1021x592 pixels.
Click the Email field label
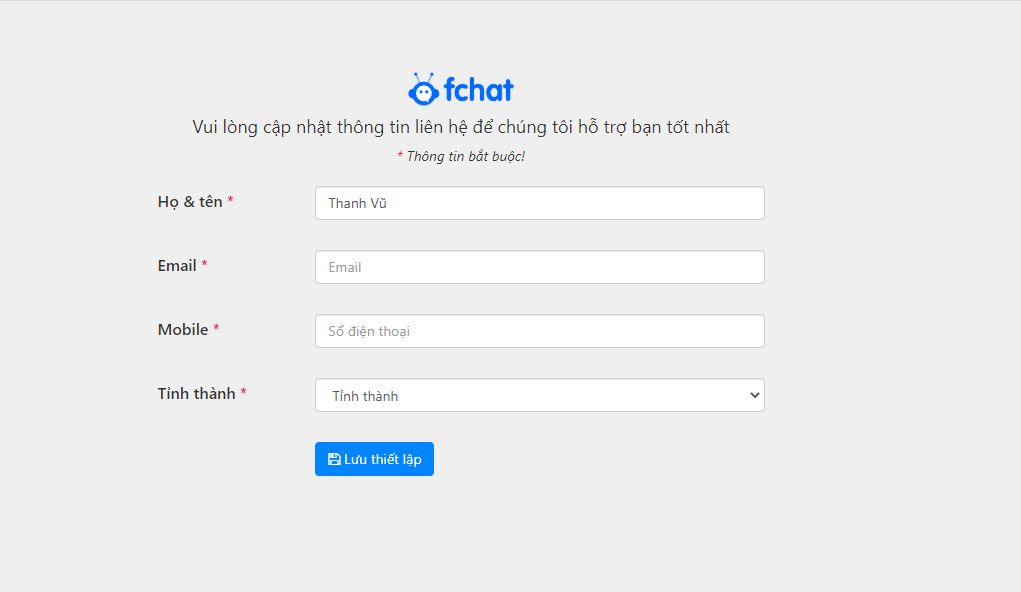pos(177,265)
